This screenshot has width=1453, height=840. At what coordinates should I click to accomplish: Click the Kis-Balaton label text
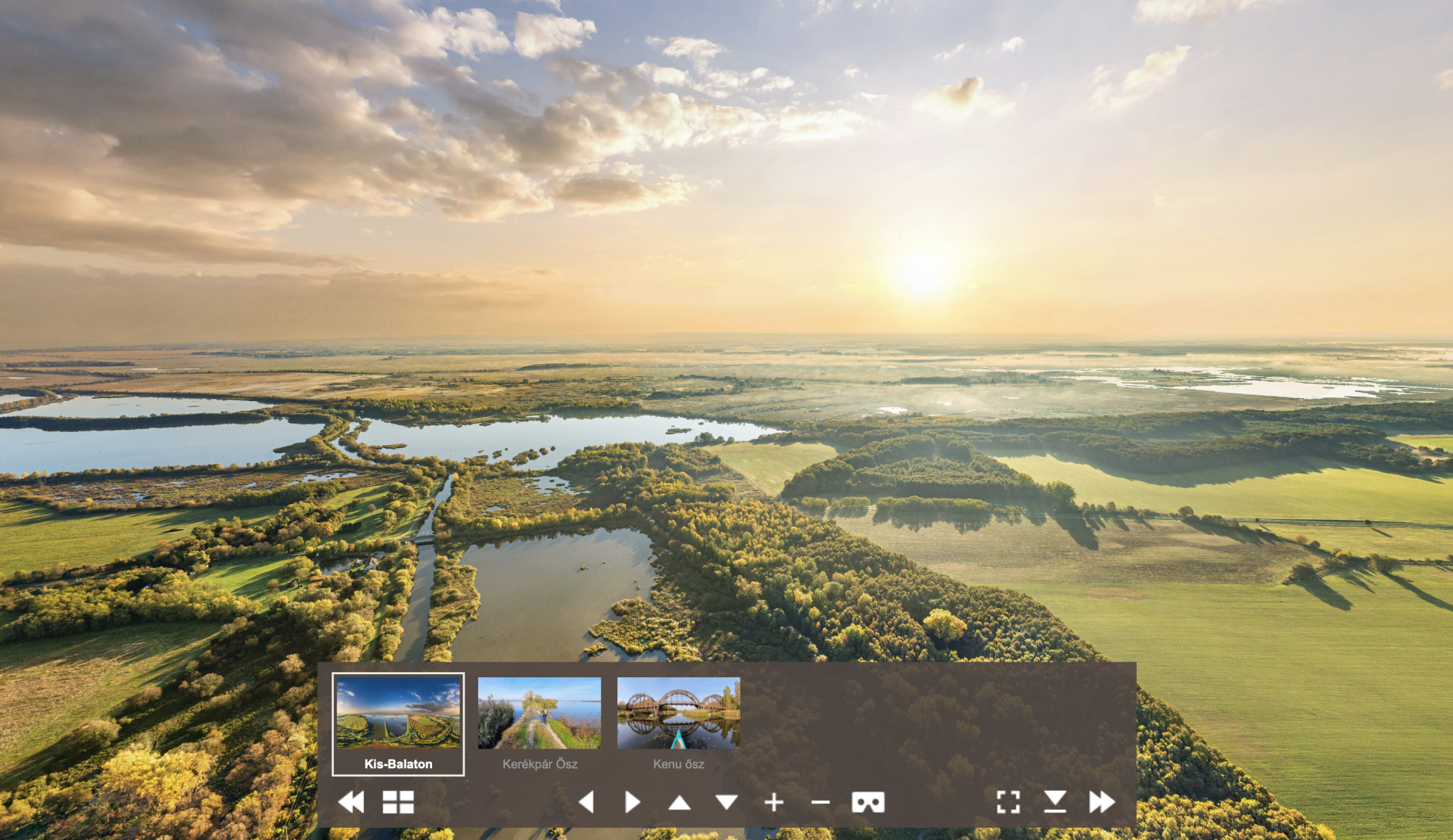(398, 764)
